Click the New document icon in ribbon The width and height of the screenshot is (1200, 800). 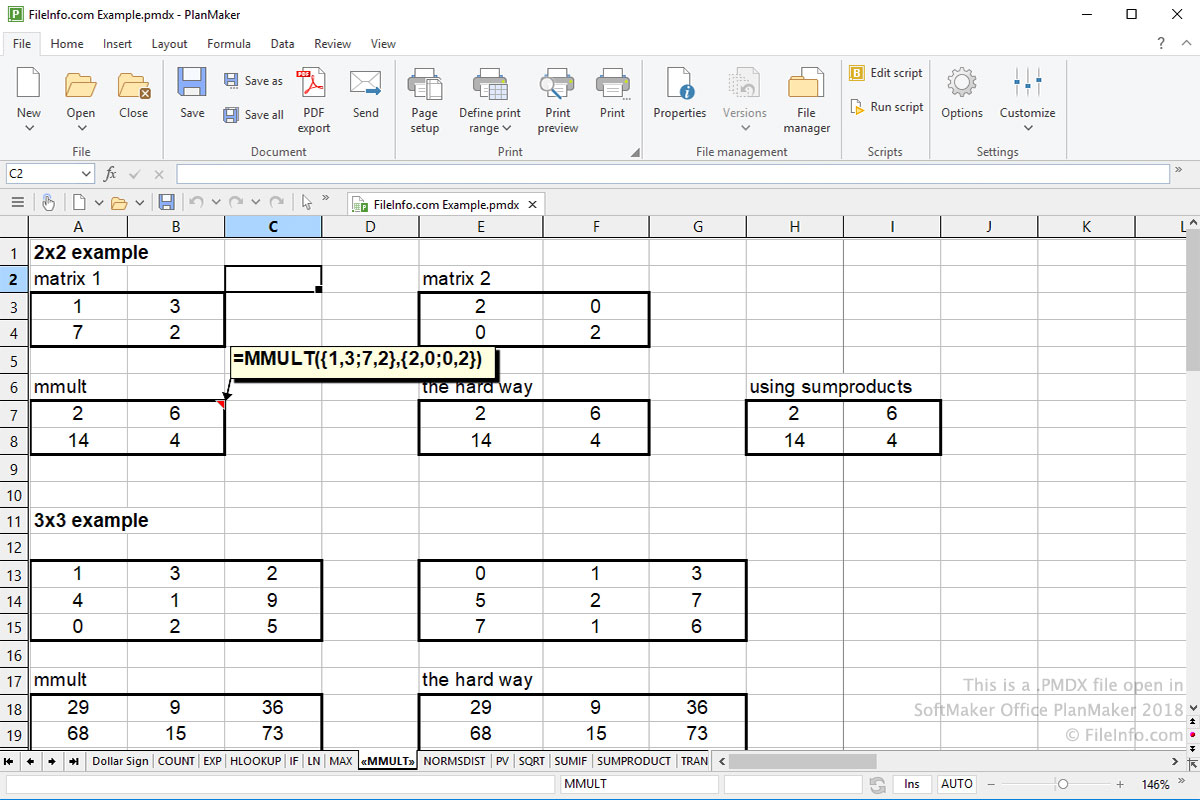[29, 84]
